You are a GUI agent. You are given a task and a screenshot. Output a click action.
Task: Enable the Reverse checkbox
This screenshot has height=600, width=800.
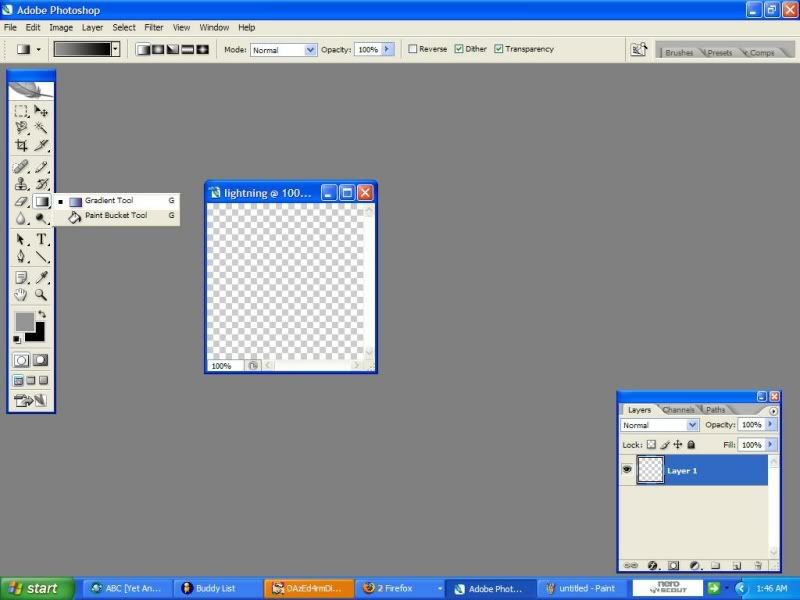point(413,49)
